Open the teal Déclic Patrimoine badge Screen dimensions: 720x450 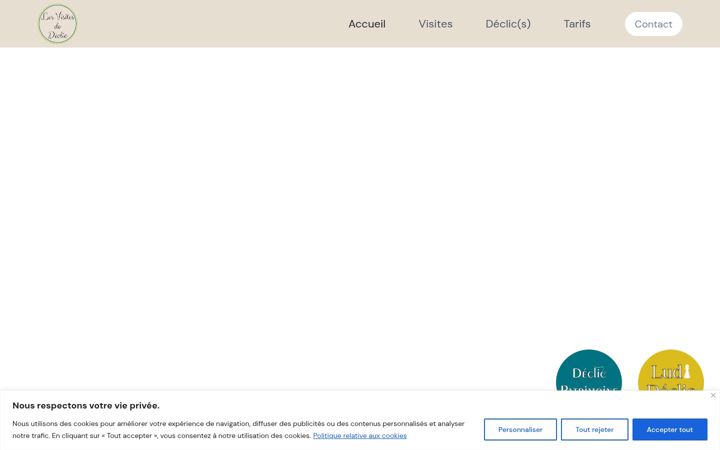tap(589, 370)
